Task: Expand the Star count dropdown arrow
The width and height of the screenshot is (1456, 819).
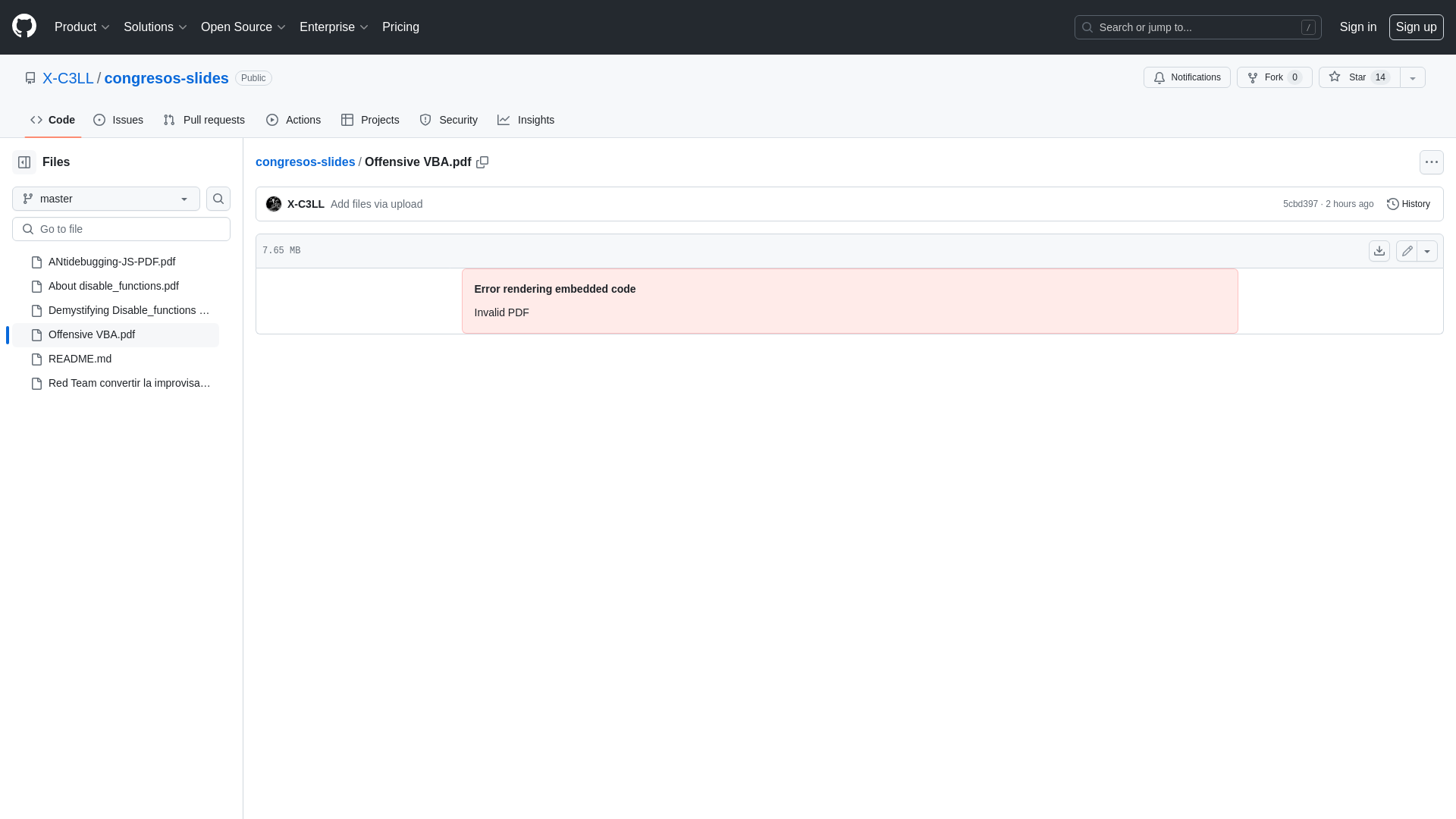Action: pos(1412,77)
